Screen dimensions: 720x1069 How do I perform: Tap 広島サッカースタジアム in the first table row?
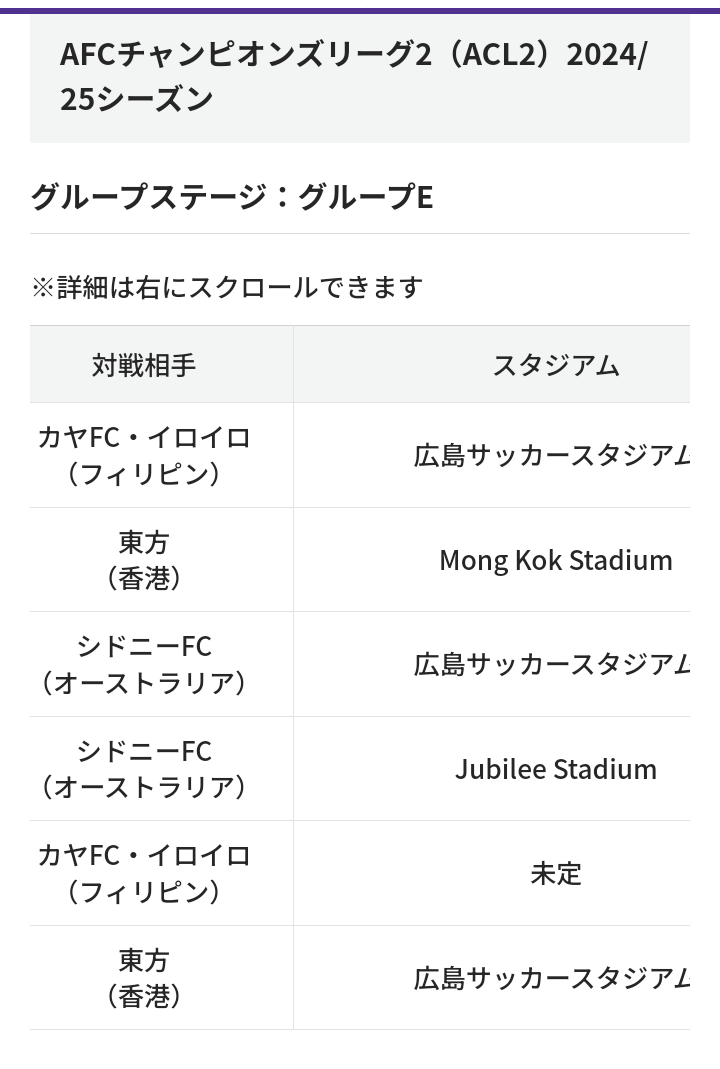(x=552, y=456)
